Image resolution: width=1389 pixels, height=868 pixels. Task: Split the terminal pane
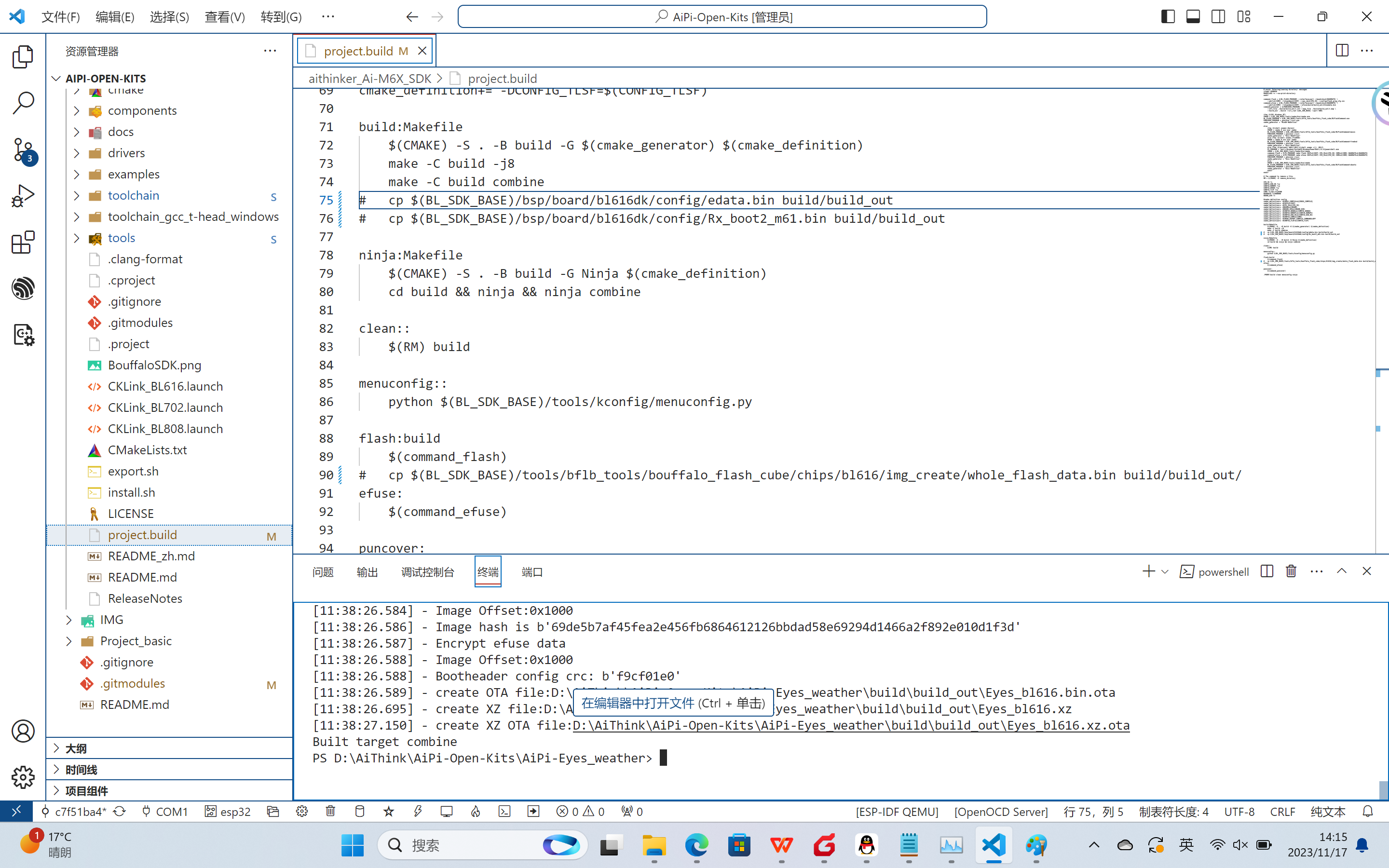(x=1267, y=571)
